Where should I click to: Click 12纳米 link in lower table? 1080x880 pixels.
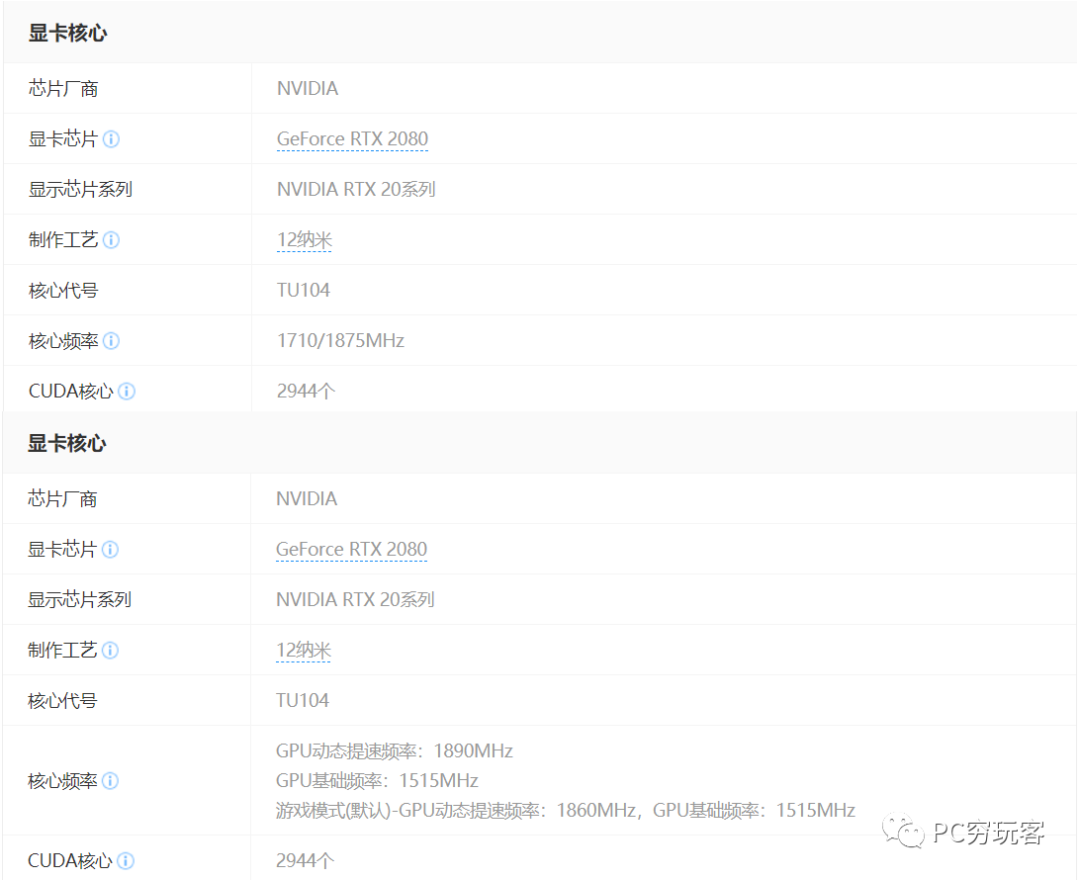pos(304,650)
